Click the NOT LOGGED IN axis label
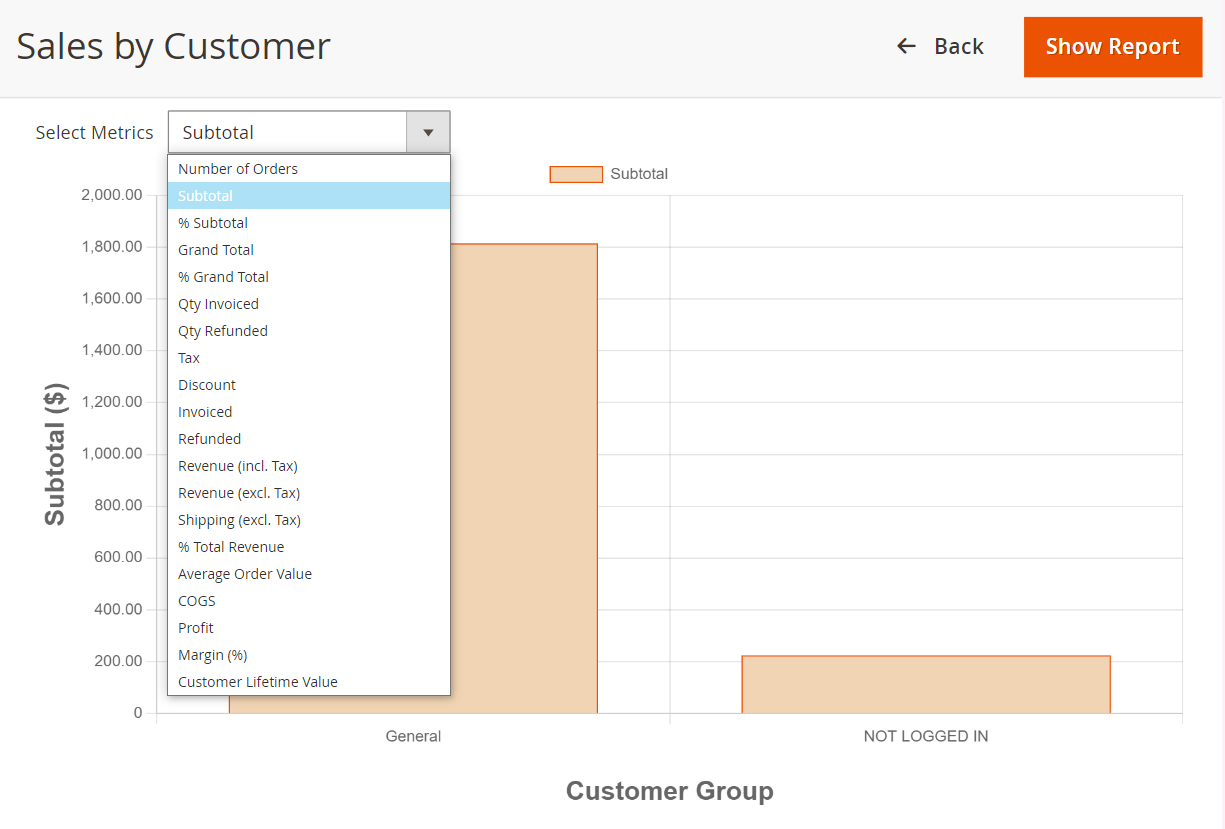The height and width of the screenshot is (829, 1225). coord(926,736)
